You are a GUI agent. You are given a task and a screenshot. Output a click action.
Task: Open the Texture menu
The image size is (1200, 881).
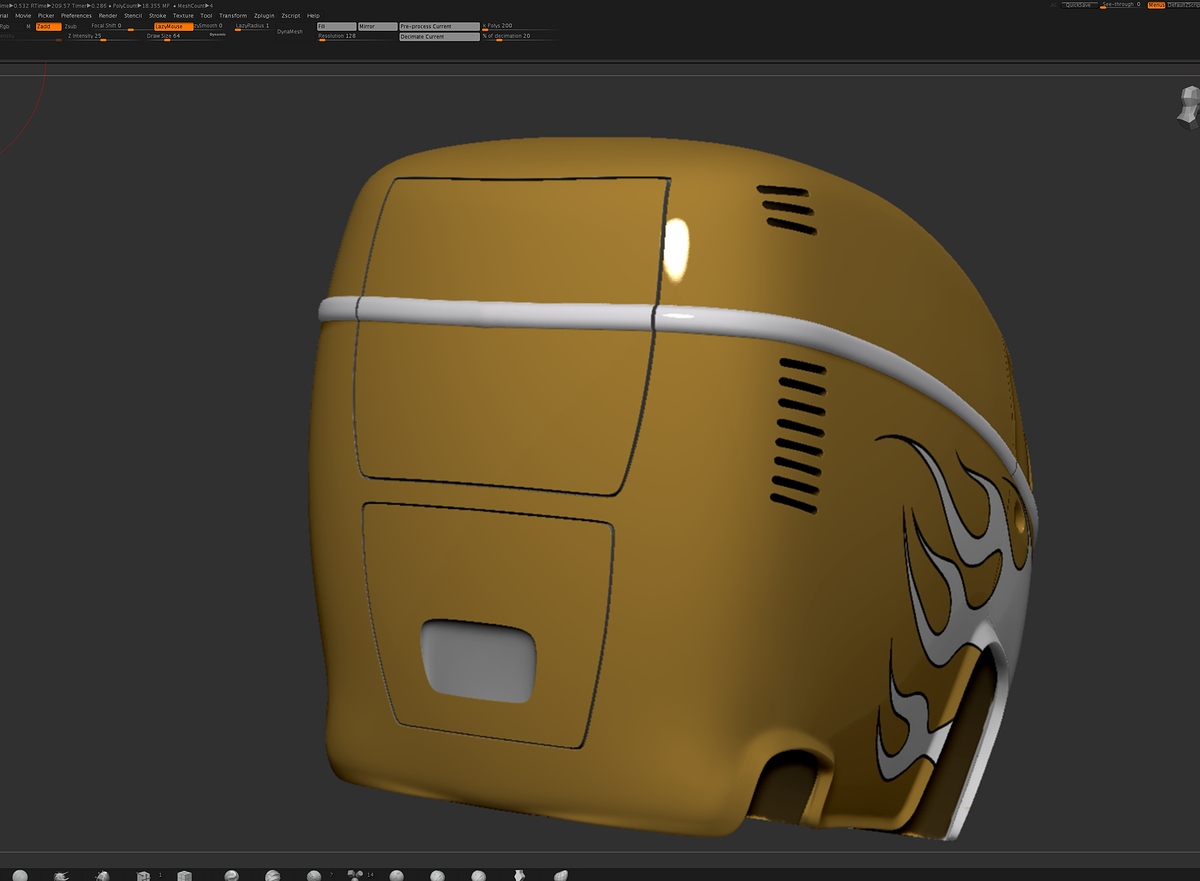[x=183, y=16]
